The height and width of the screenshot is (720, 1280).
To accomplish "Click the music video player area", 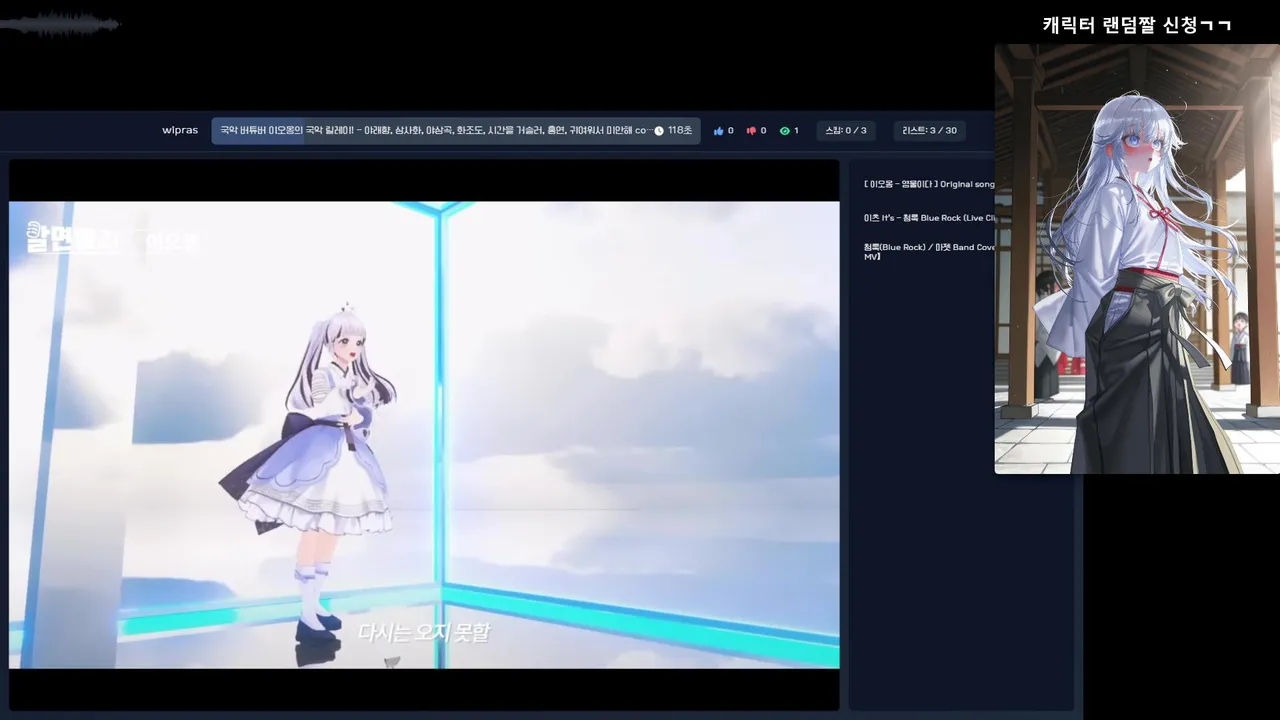I will tap(424, 435).
